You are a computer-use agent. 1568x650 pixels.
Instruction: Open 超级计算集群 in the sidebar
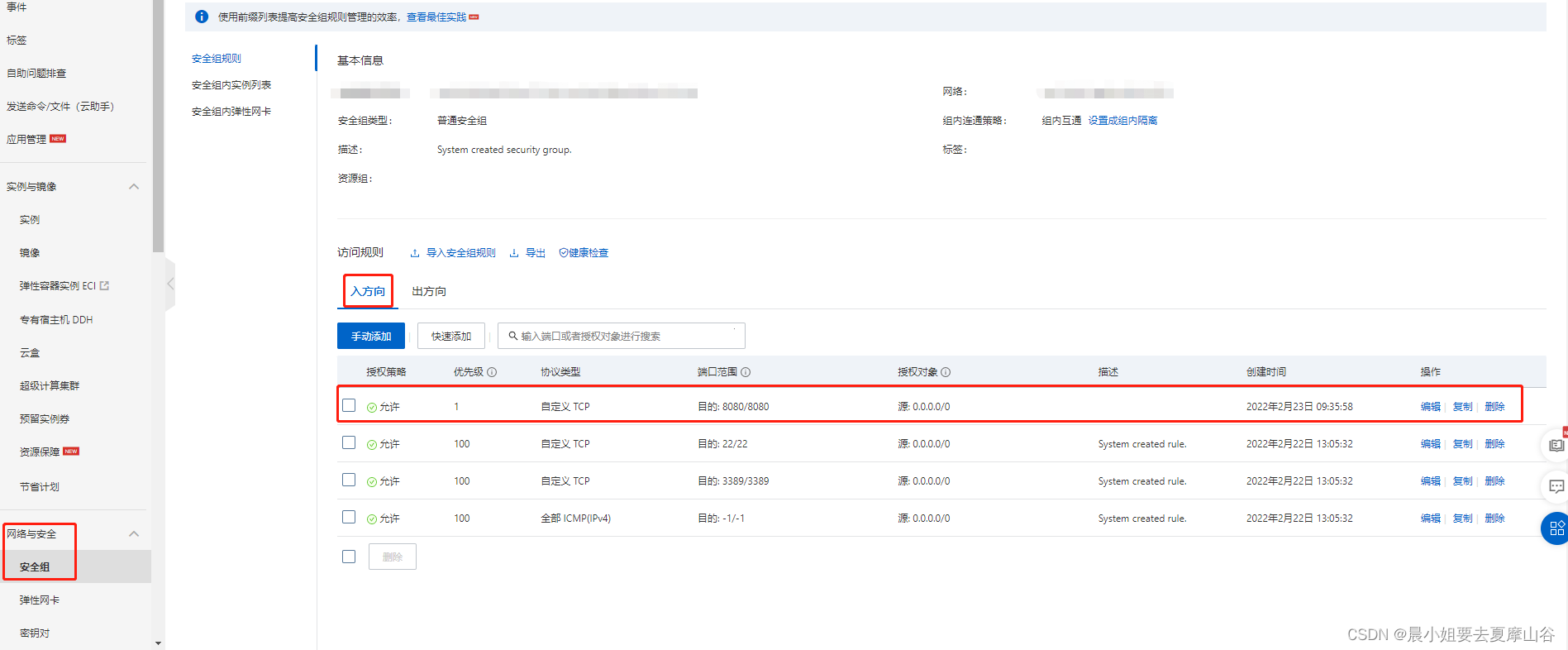click(50, 386)
